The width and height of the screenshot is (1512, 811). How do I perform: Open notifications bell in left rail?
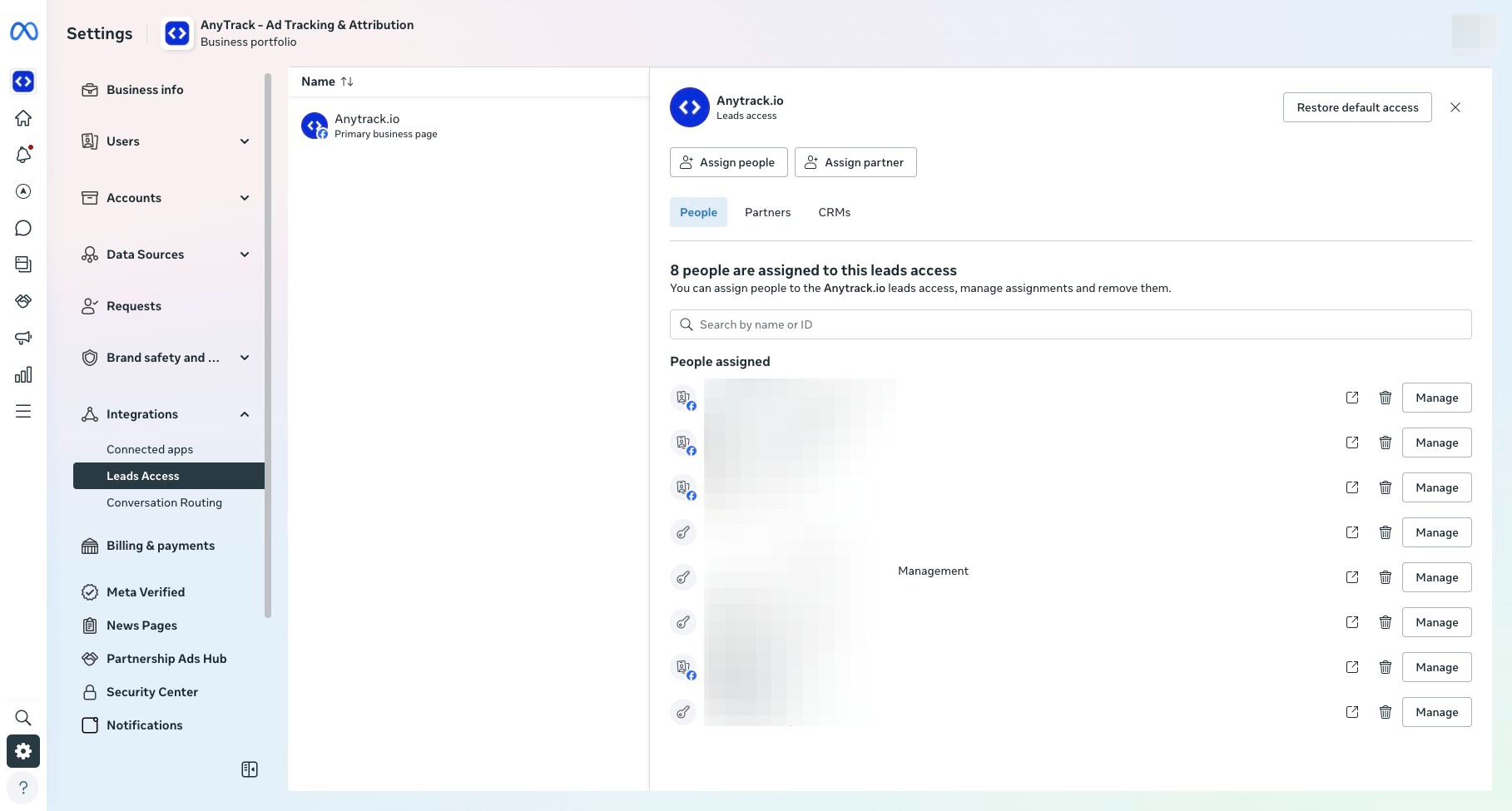(23, 155)
